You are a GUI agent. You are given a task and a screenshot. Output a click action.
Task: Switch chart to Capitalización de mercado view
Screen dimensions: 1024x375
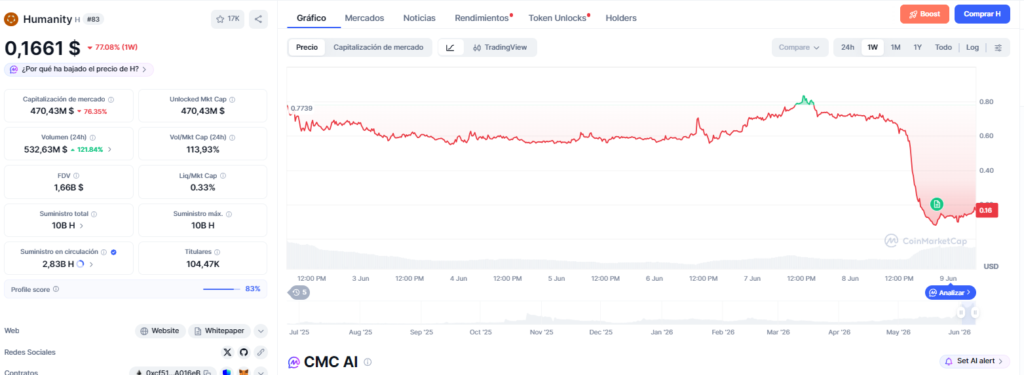coord(378,47)
